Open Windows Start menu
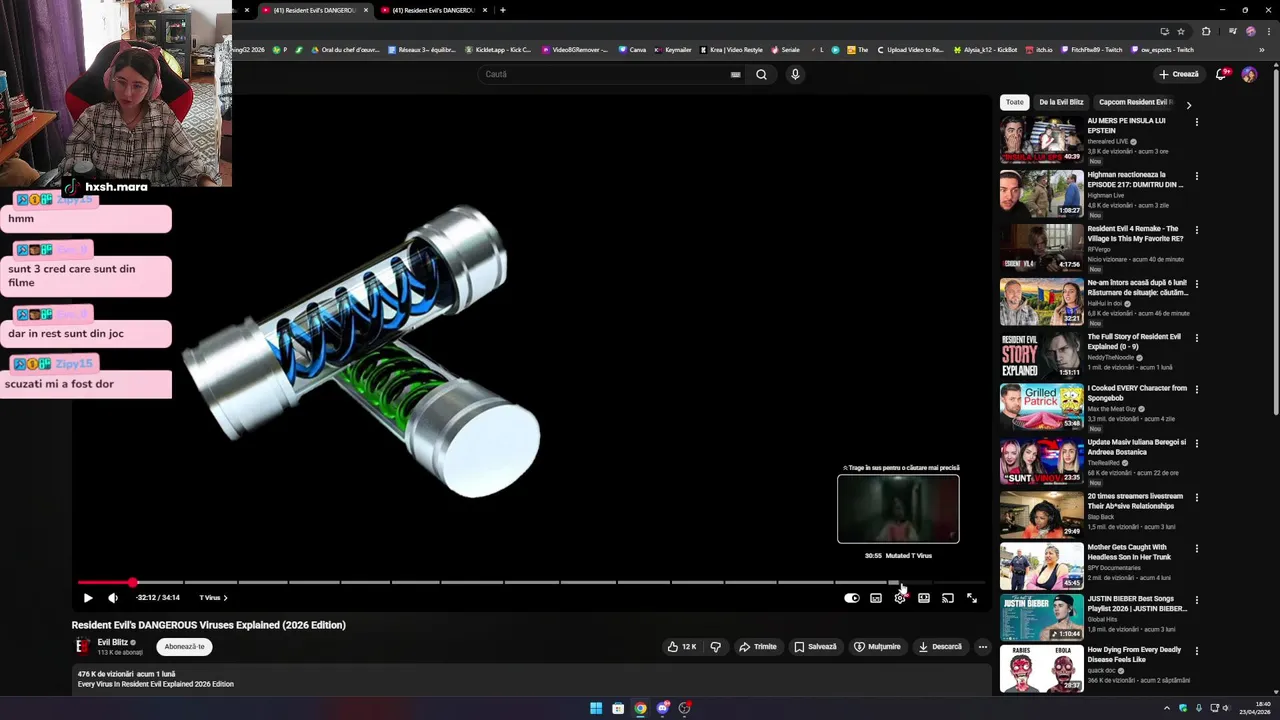 click(x=596, y=708)
